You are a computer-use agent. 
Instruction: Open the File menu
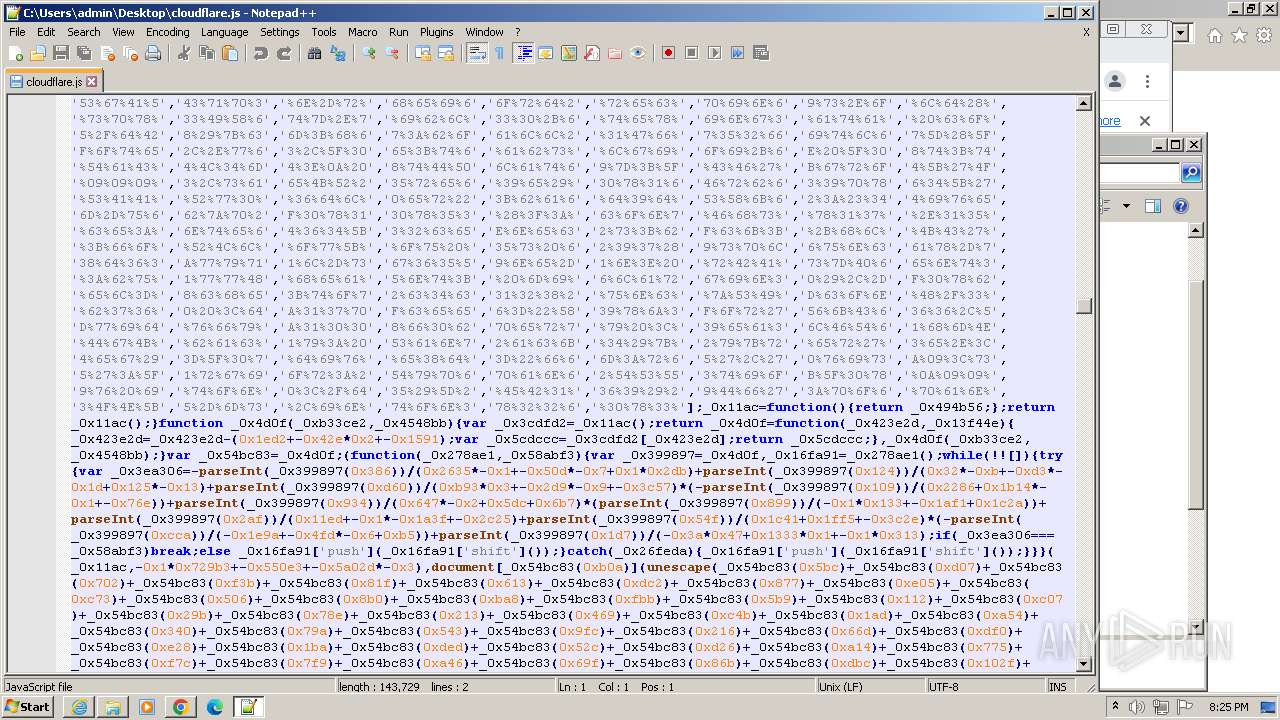pyautogui.click(x=17, y=32)
